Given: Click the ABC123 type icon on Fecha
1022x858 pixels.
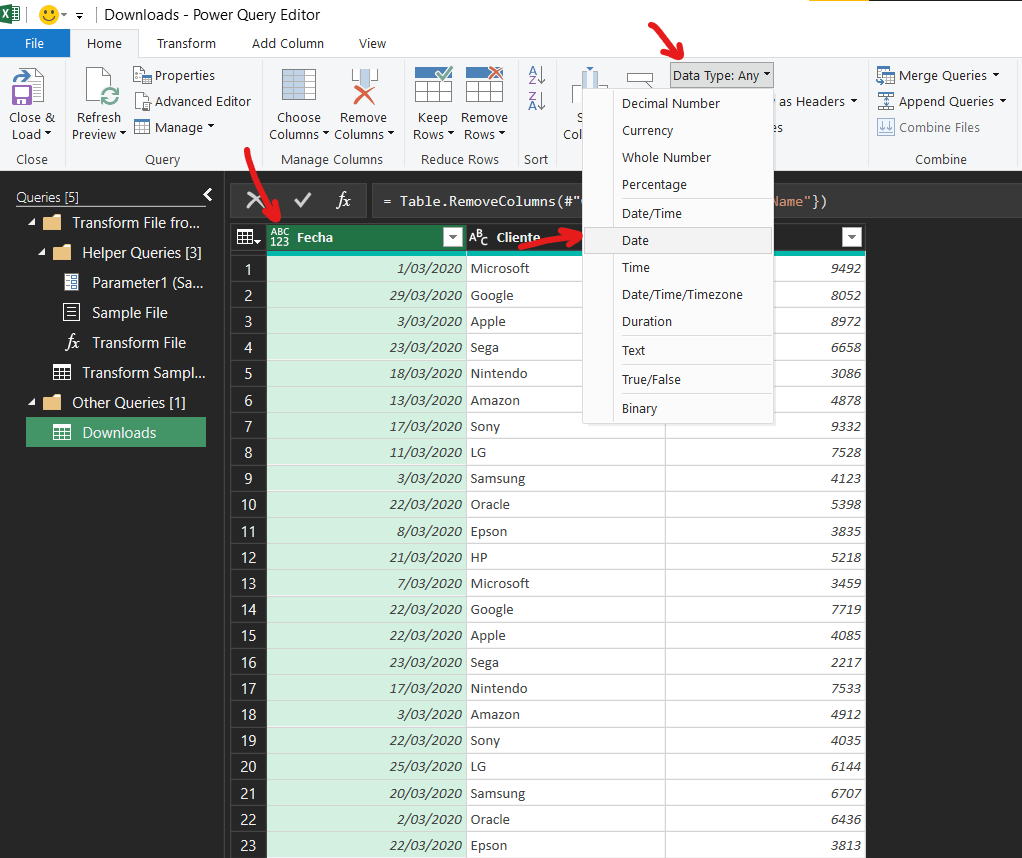Looking at the screenshot, I should tap(280, 237).
